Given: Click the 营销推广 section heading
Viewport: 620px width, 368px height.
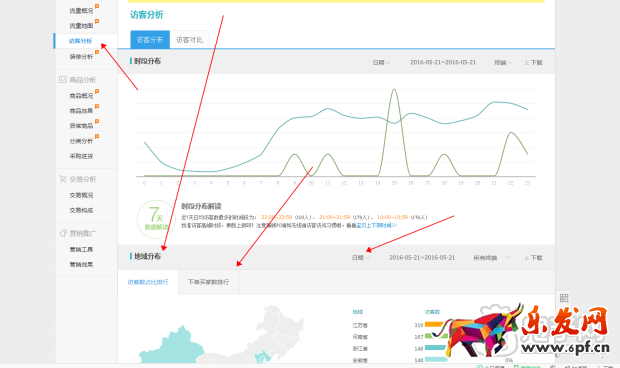Looking at the screenshot, I should 83,233.
